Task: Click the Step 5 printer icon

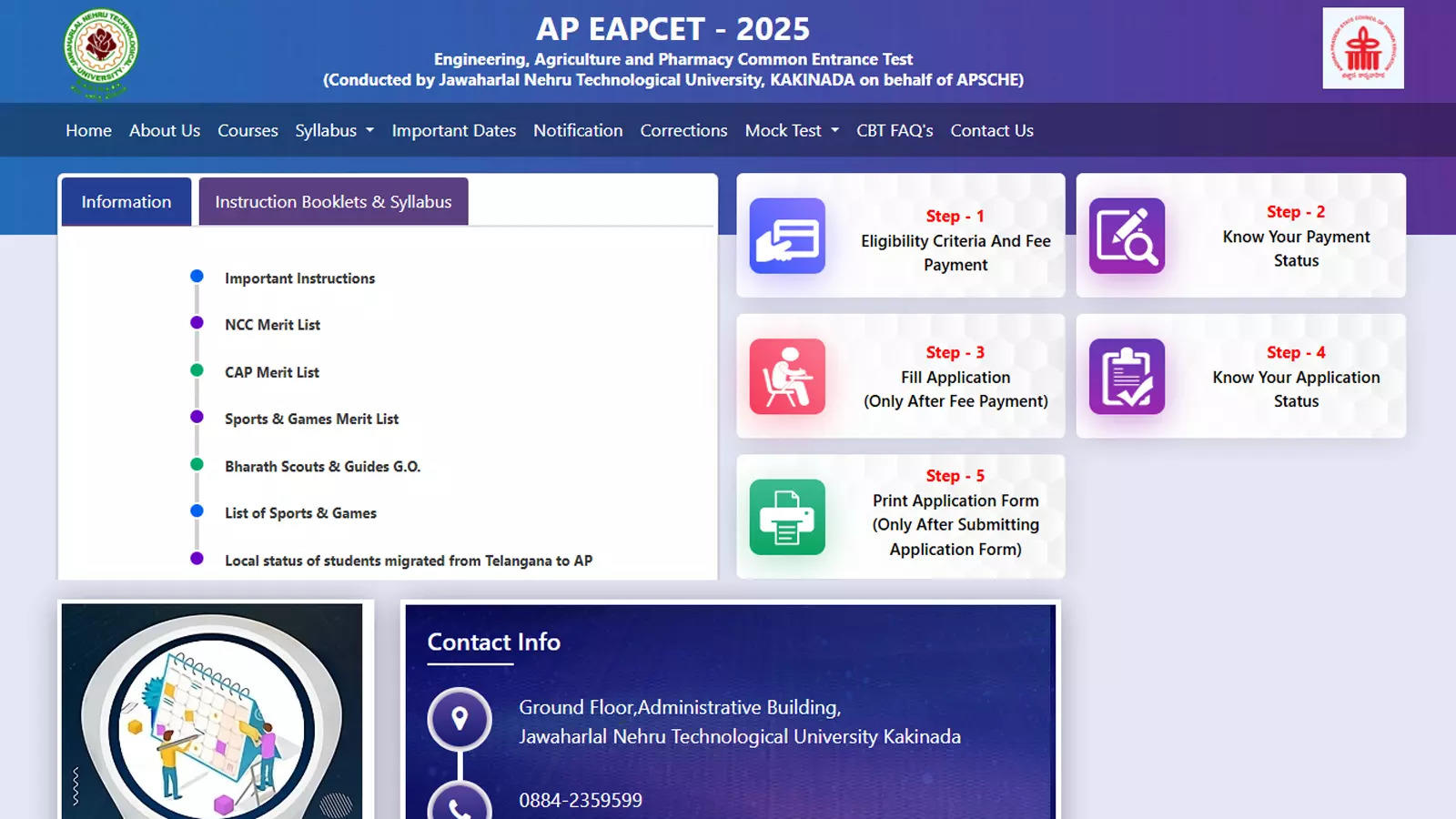Action: click(787, 517)
